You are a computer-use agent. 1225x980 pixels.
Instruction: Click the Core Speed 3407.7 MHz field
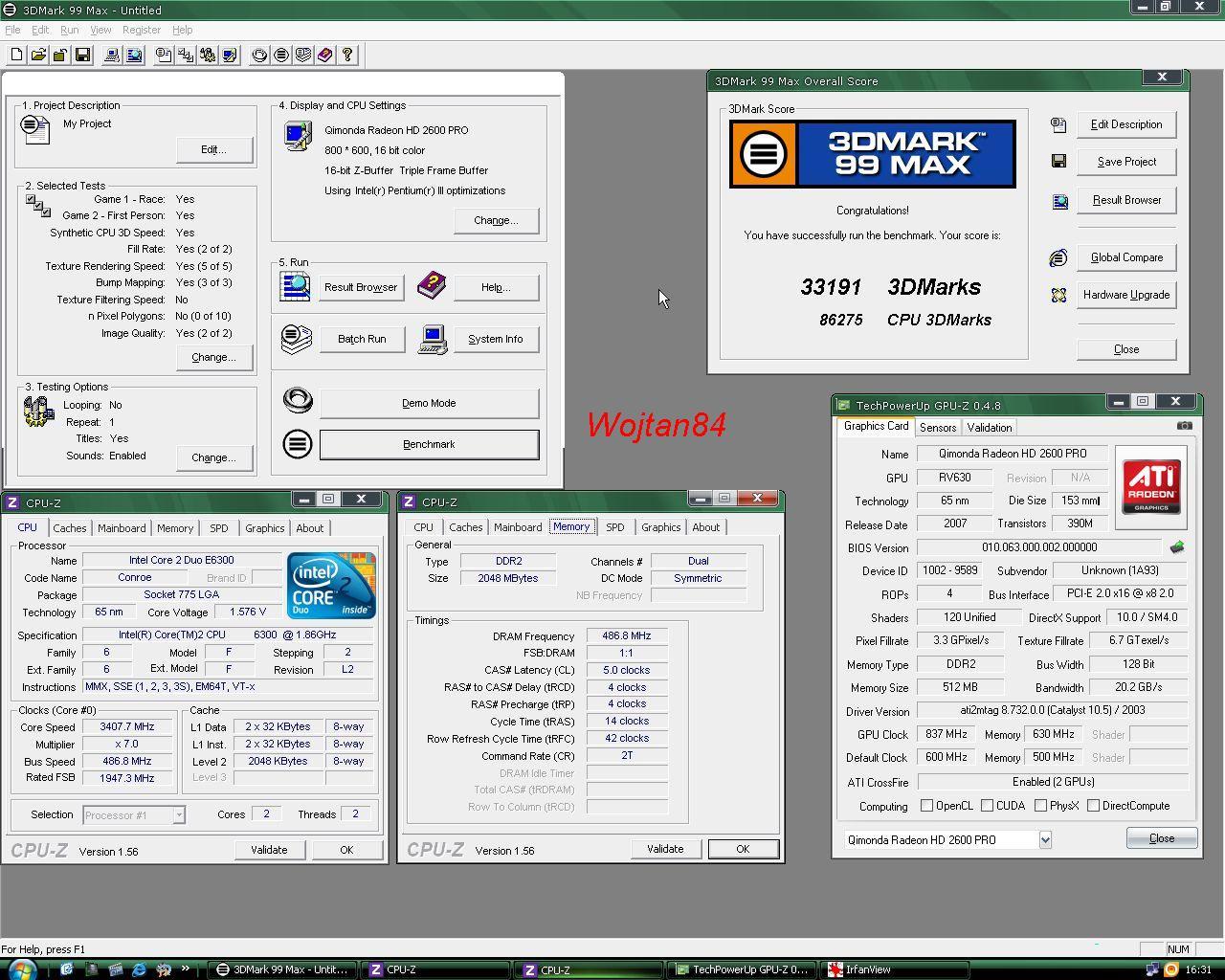click(127, 726)
